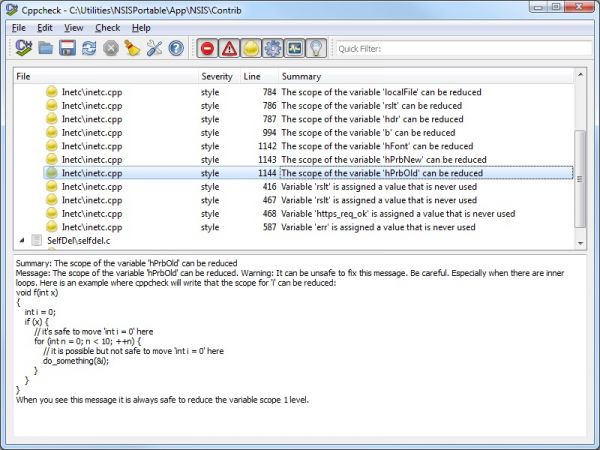Select the line 587 'err' never used row
Image resolution: width=600 pixels, height=450 pixels.
point(309,227)
